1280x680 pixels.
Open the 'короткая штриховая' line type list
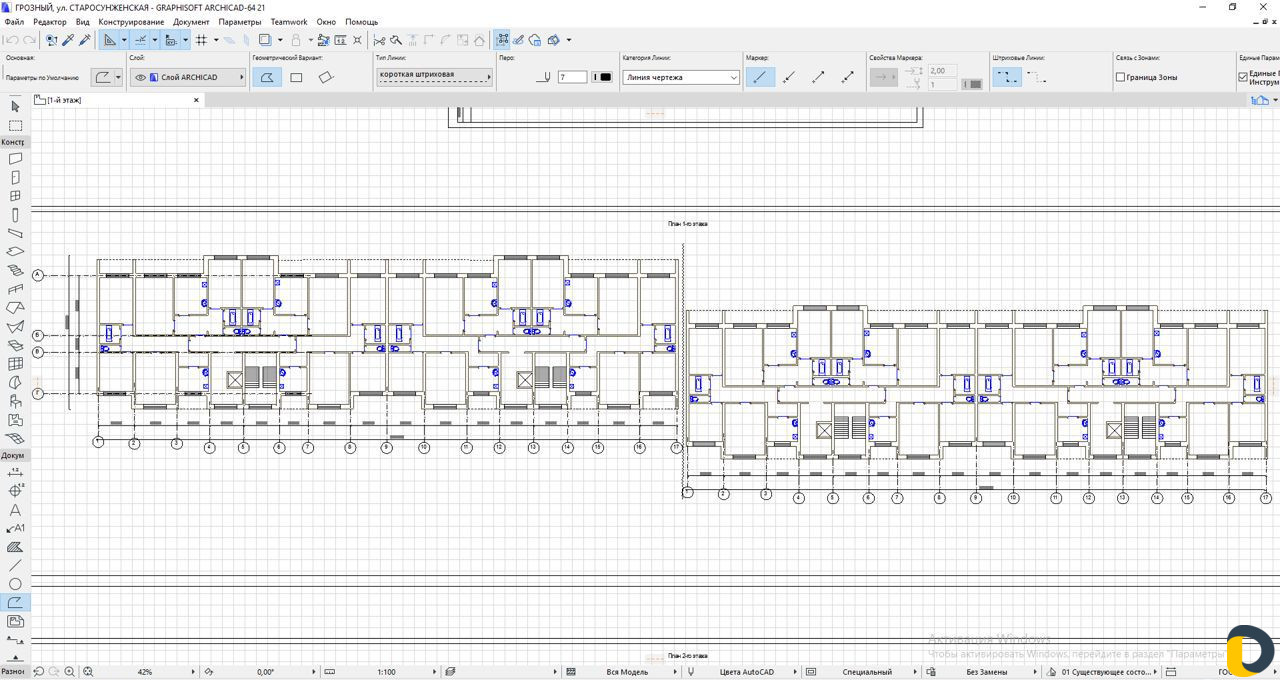click(x=434, y=76)
